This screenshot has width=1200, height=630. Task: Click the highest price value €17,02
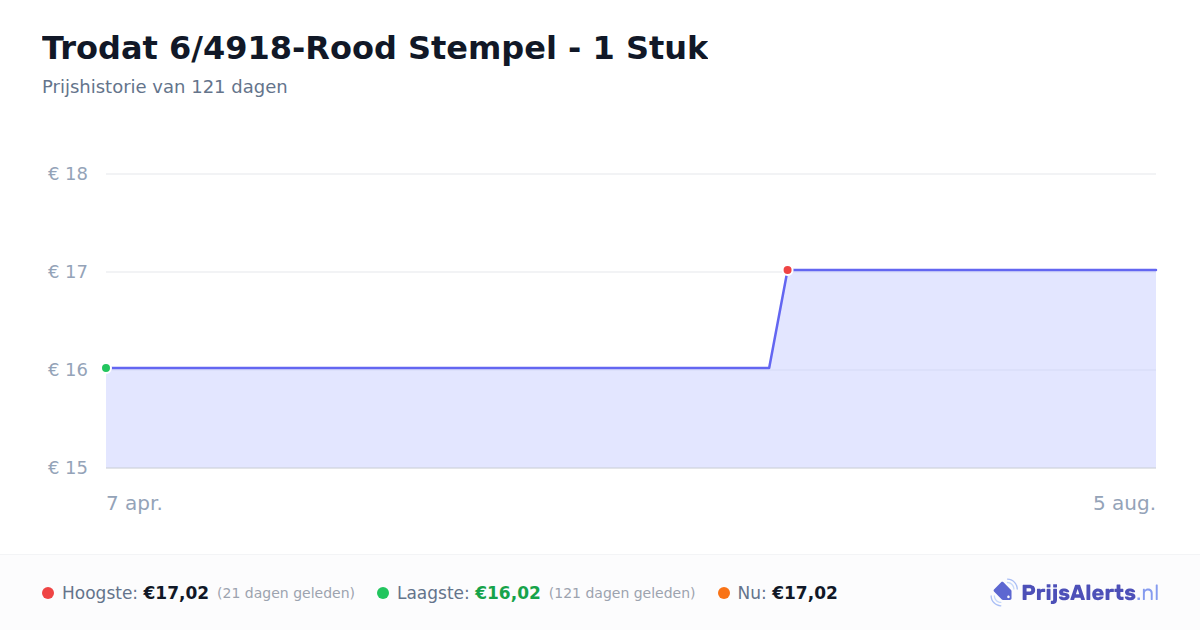(176, 593)
